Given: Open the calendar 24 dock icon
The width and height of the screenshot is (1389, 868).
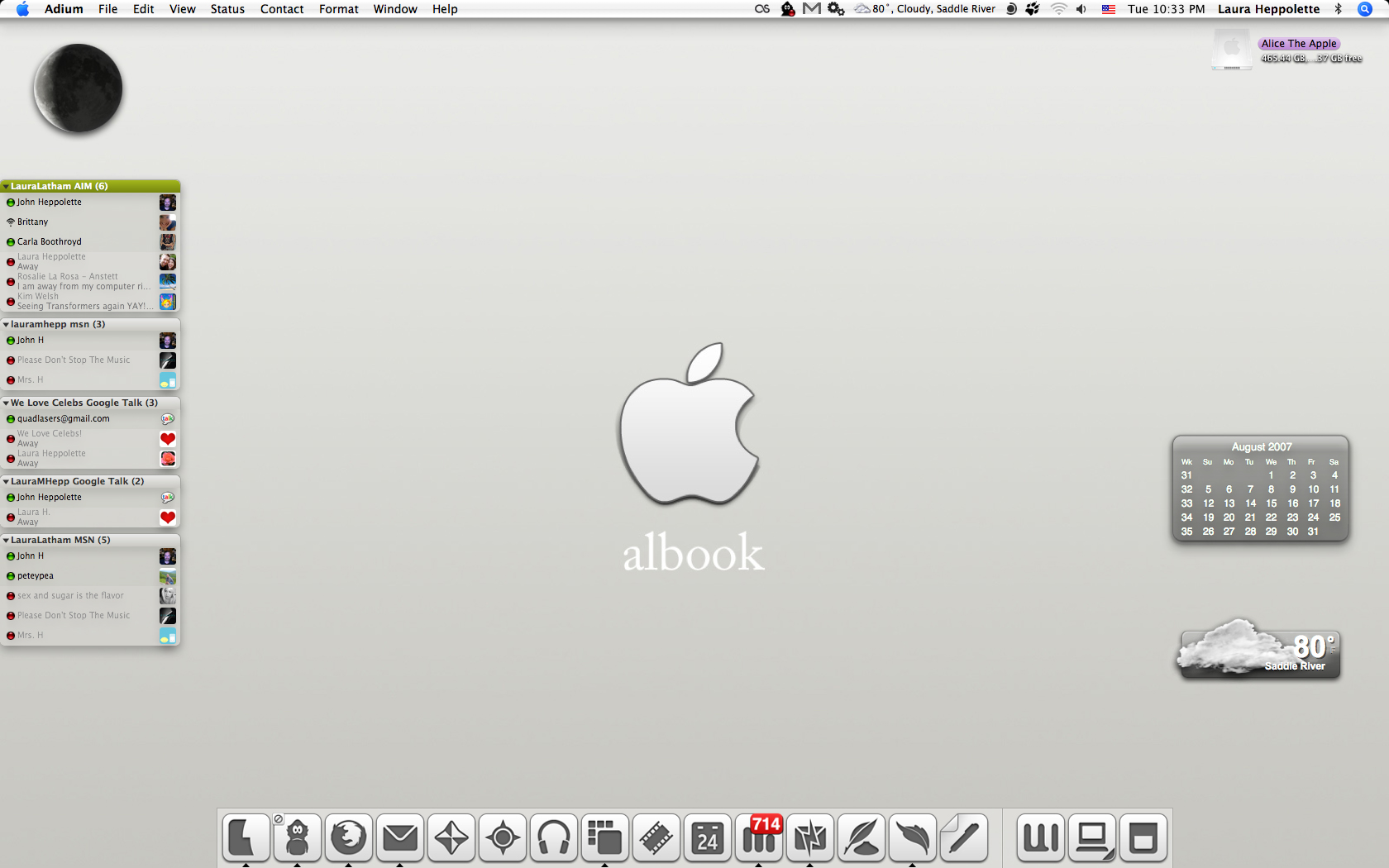Looking at the screenshot, I should [x=708, y=838].
